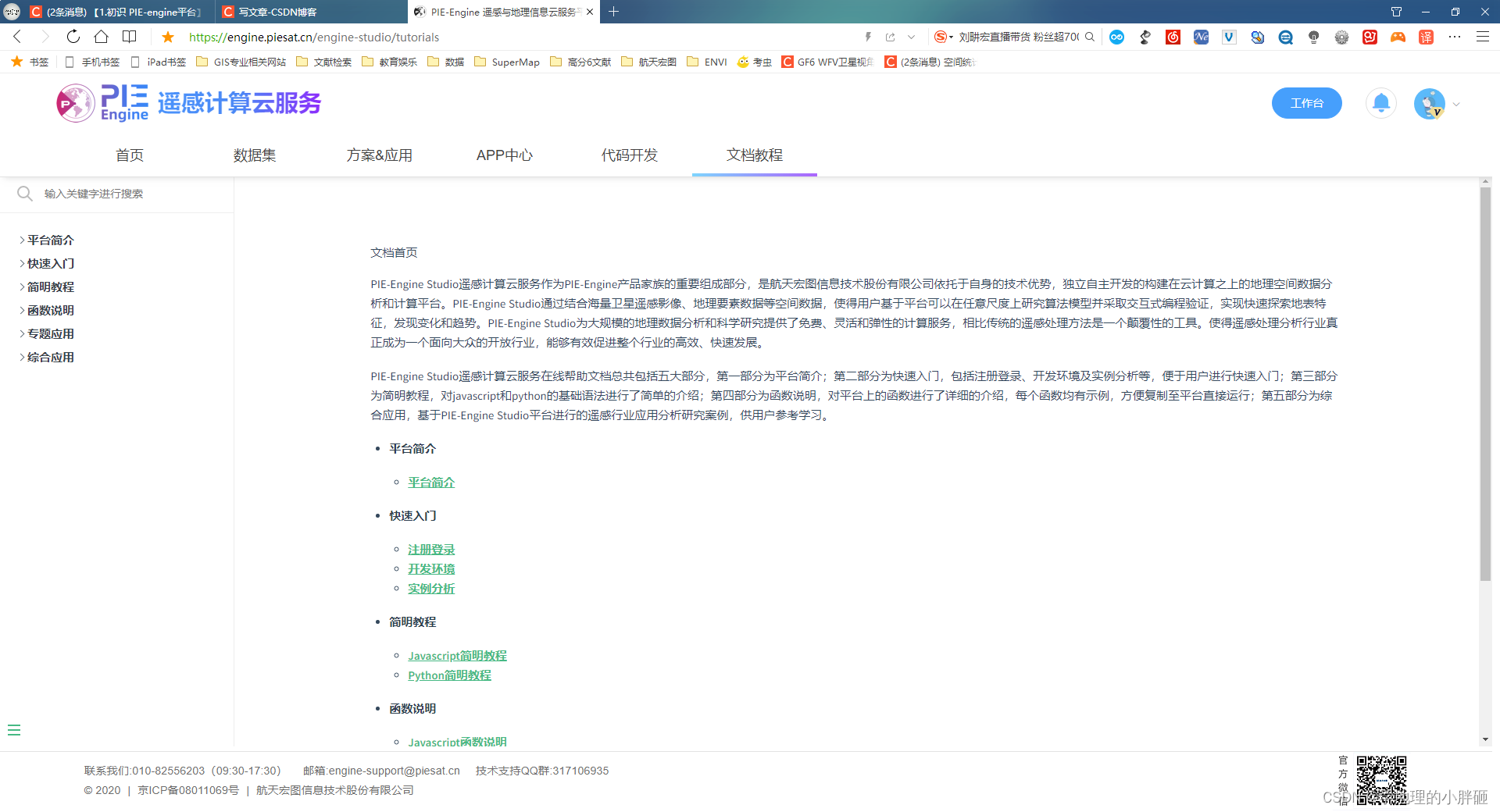Open the game controller extension icon

click(x=1398, y=37)
